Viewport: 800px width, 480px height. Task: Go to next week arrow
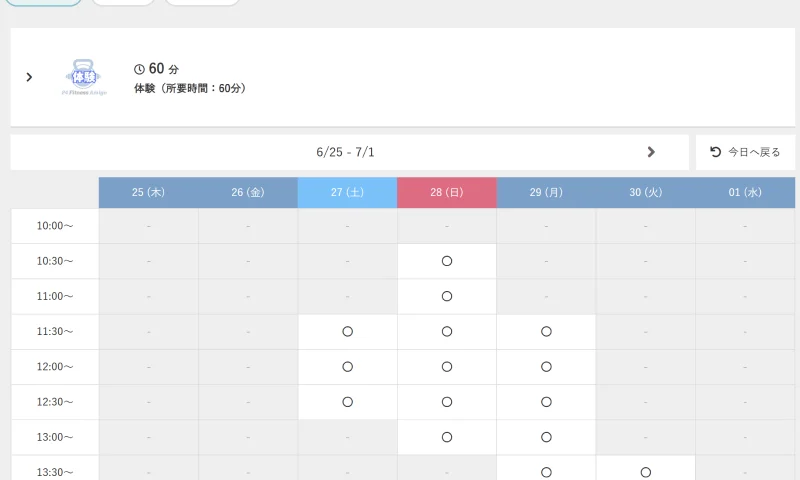tap(651, 152)
